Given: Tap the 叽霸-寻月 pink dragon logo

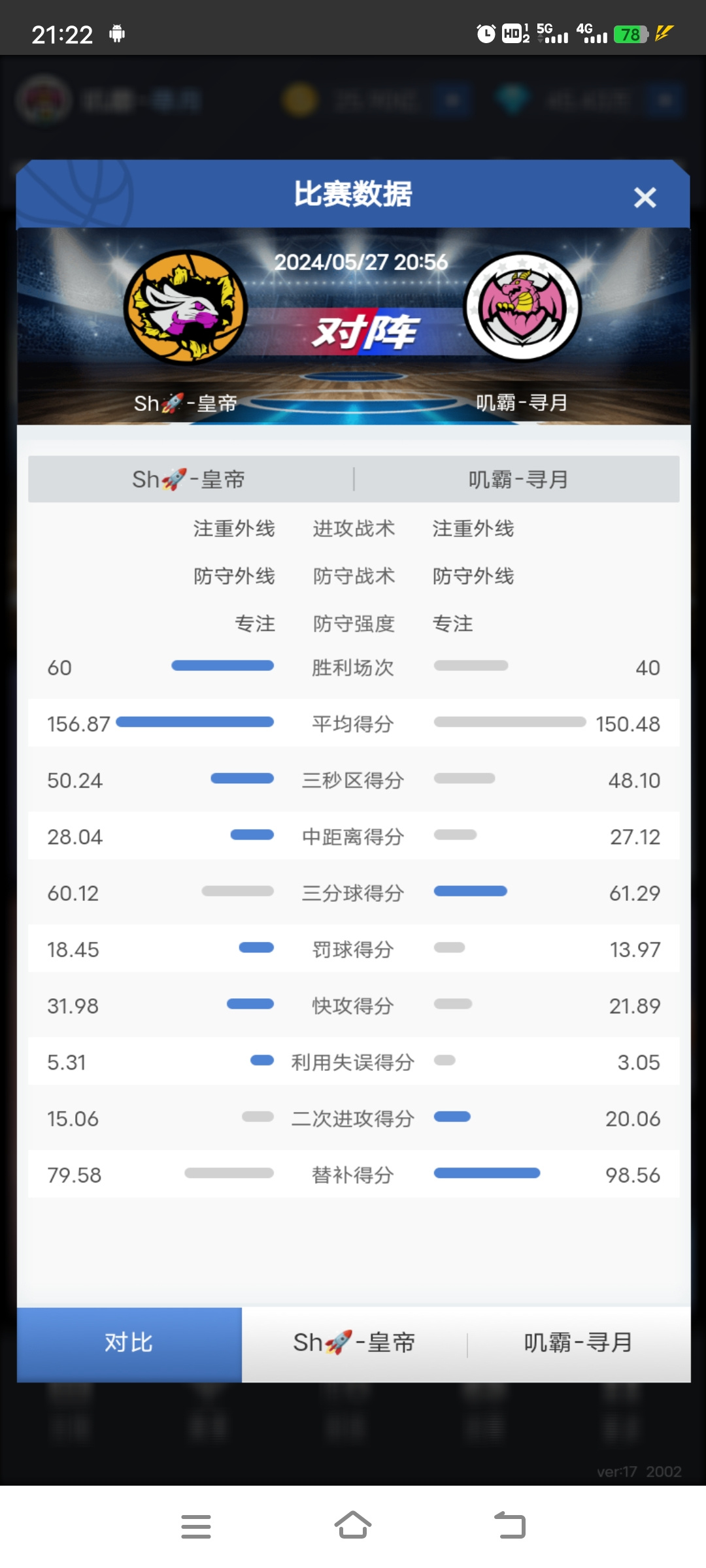Looking at the screenshot, I should click(522, 307).
